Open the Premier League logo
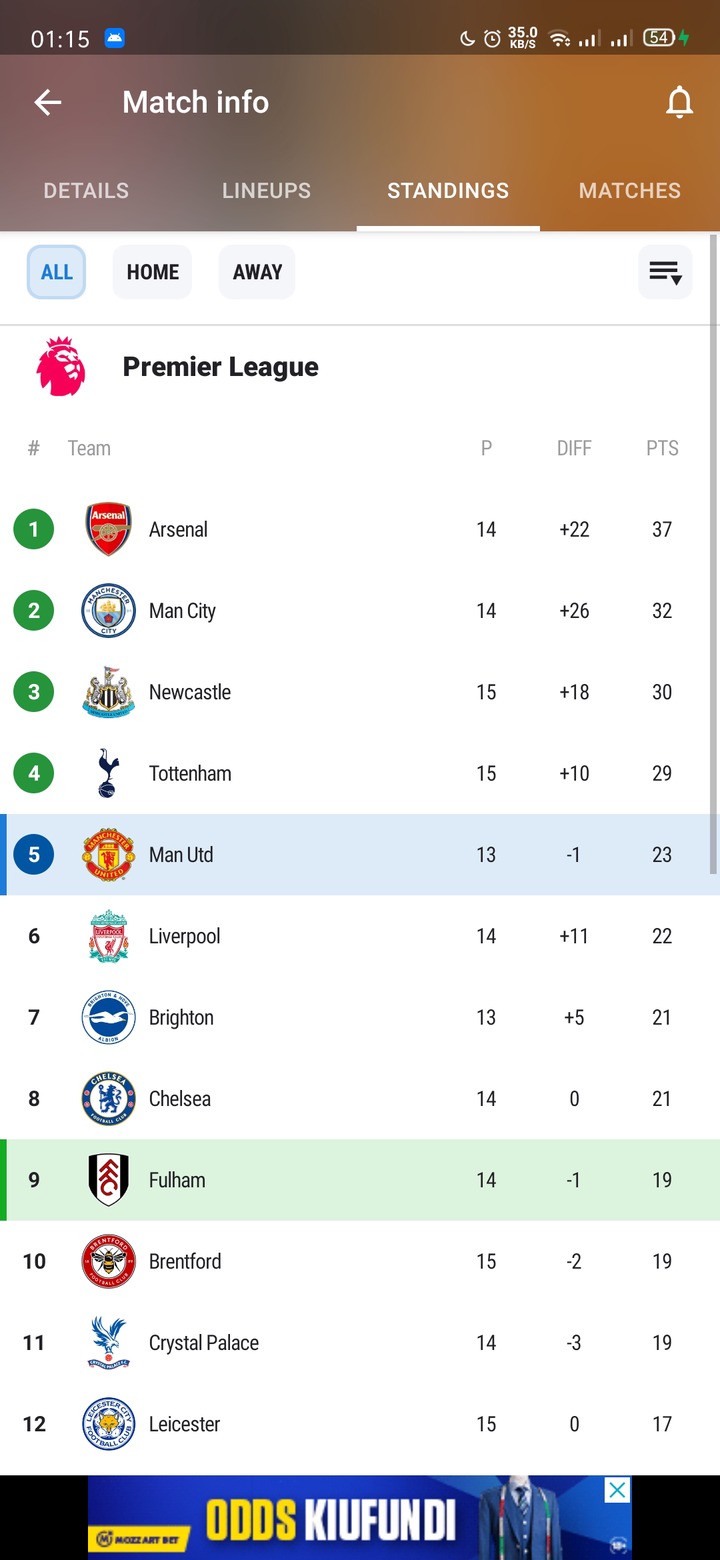Screen dimensions: 720x1560 [x=61, y=367]
